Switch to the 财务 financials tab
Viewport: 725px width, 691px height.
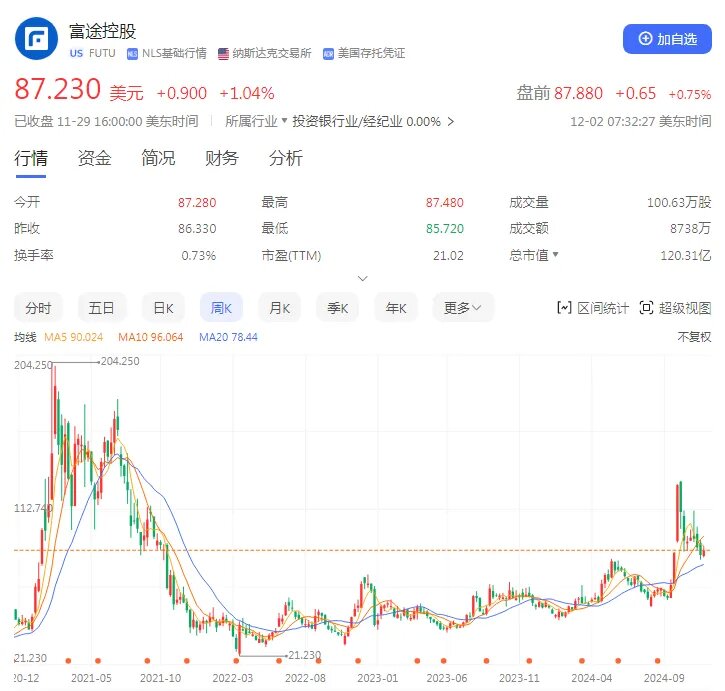tap(222, 159)
